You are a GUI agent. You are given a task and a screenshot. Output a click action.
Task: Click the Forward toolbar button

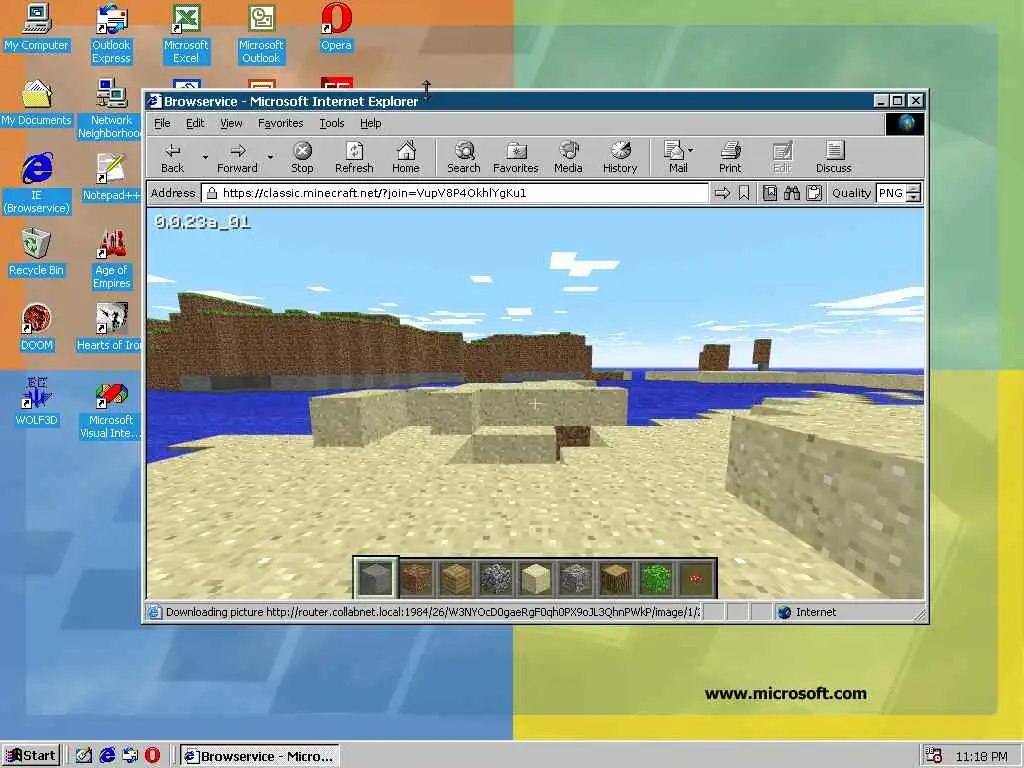click(x=237, y=158)
